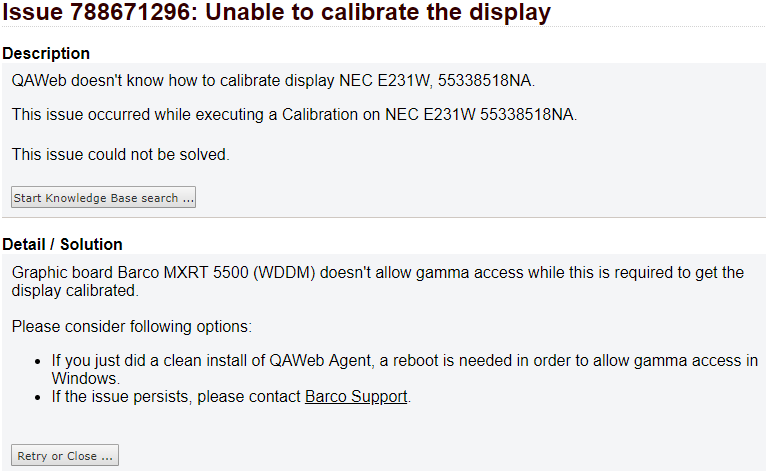This screenshot has width=766, height=471.
Task: Click the bullet marker before clean install tip
Action: coord(38,361)
